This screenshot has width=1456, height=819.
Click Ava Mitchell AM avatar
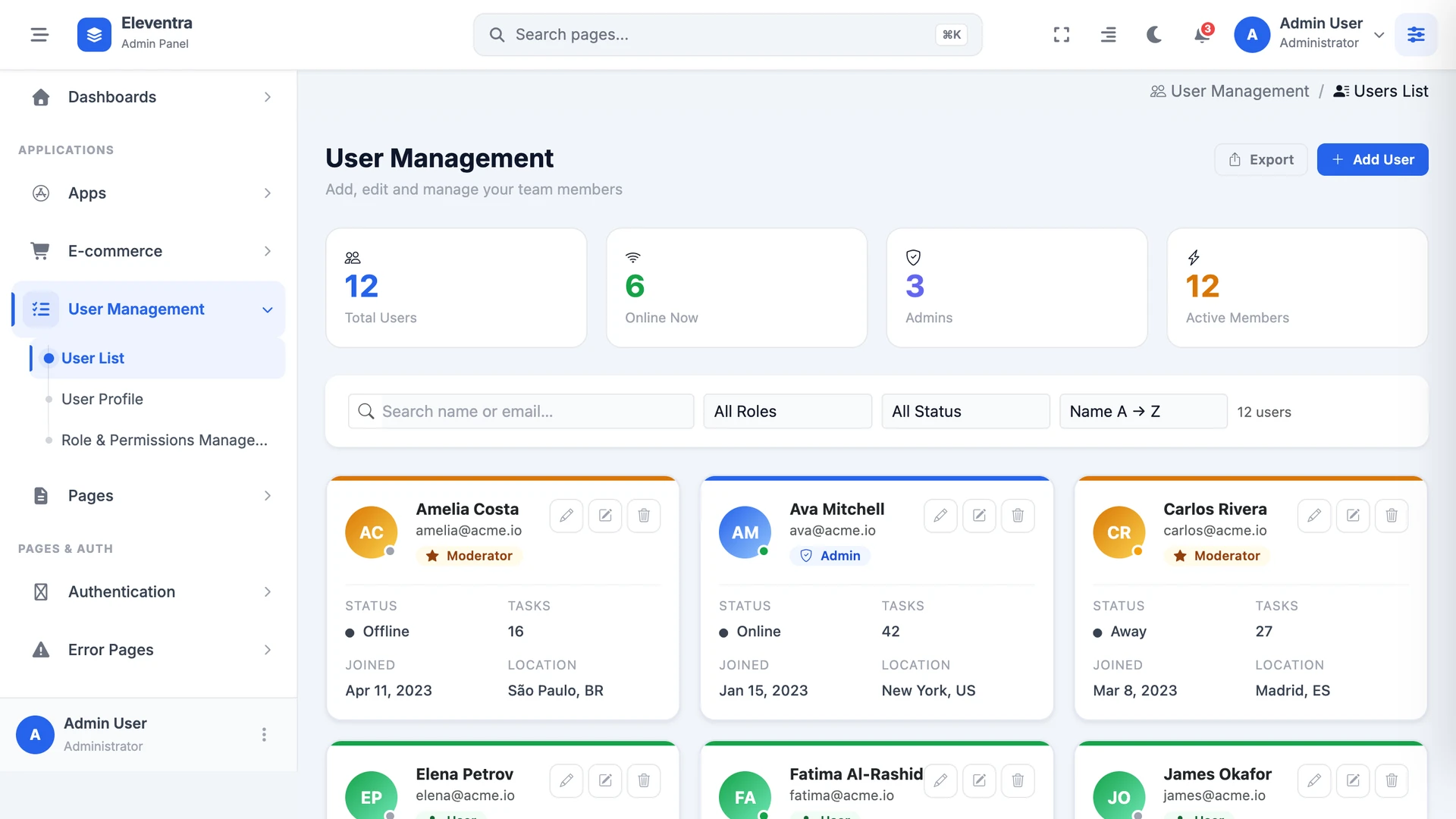745,532
